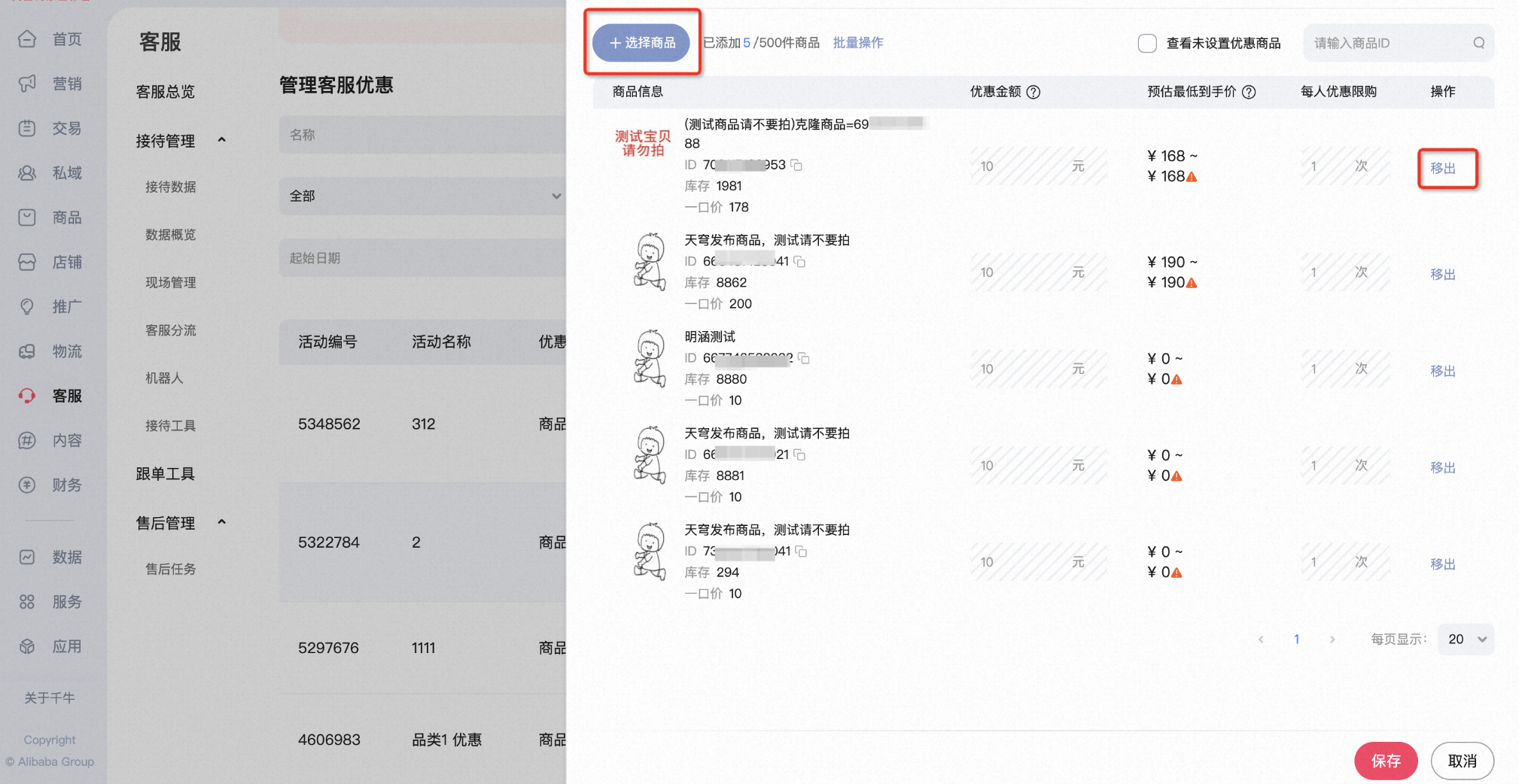Screen dimensions: 1519x784
Task: Open the 内容 content hash icon
Action: point(27,440)
